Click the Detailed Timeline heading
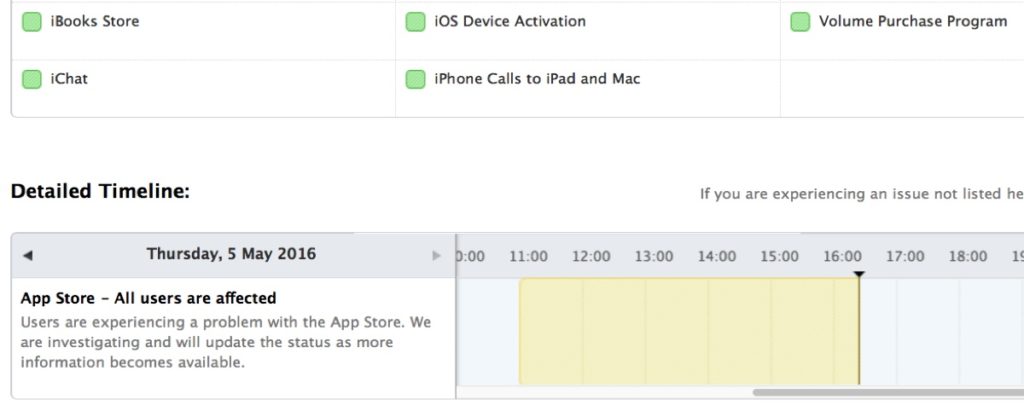1024x417 pixels. click(x=100, y=191)
